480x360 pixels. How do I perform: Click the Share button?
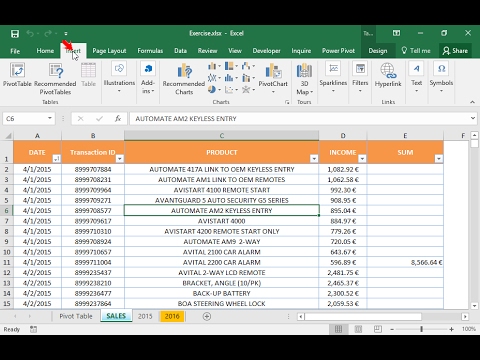pos(455,51)
